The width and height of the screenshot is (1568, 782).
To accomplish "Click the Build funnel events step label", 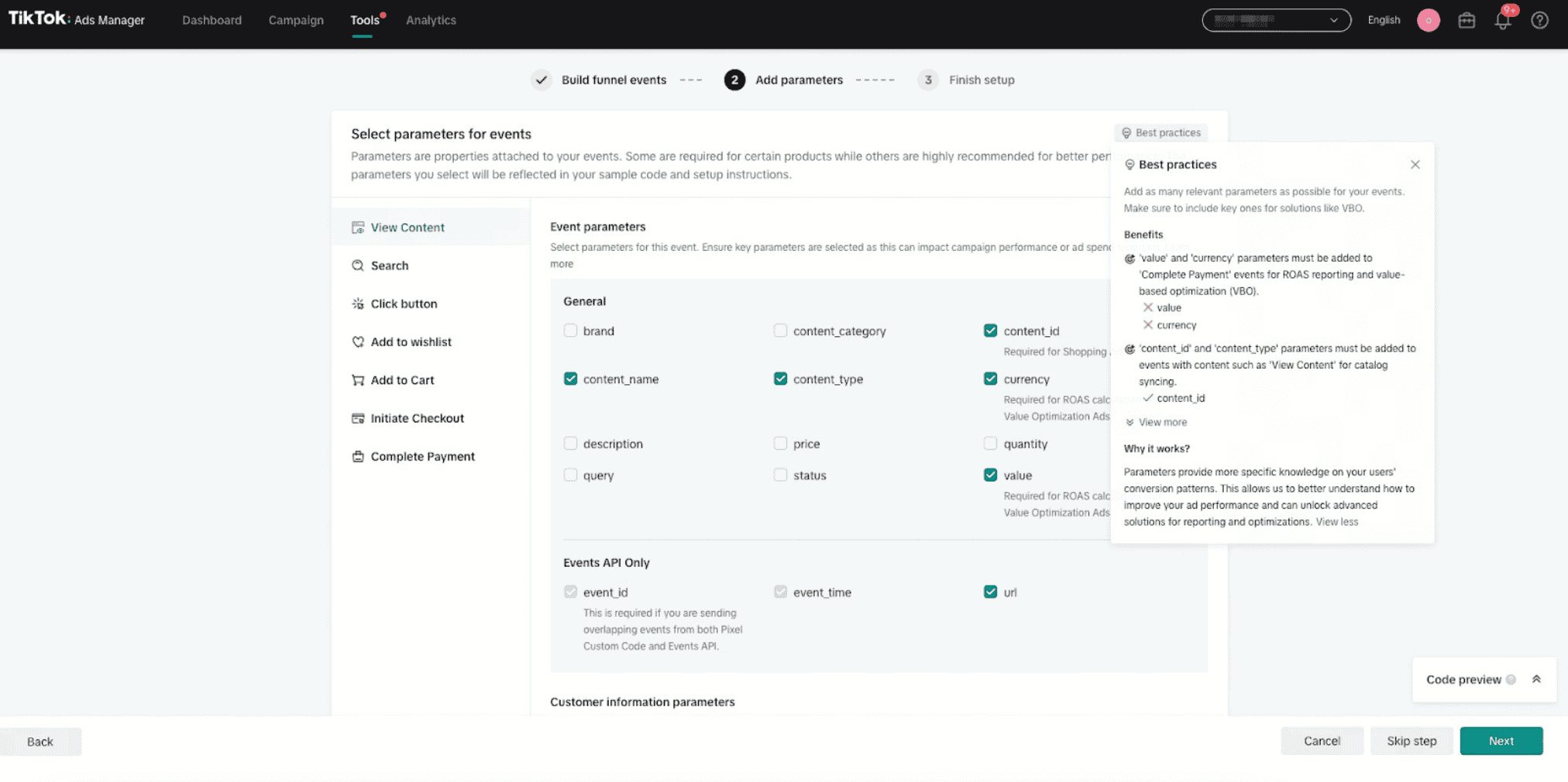I will click(614, 80).
